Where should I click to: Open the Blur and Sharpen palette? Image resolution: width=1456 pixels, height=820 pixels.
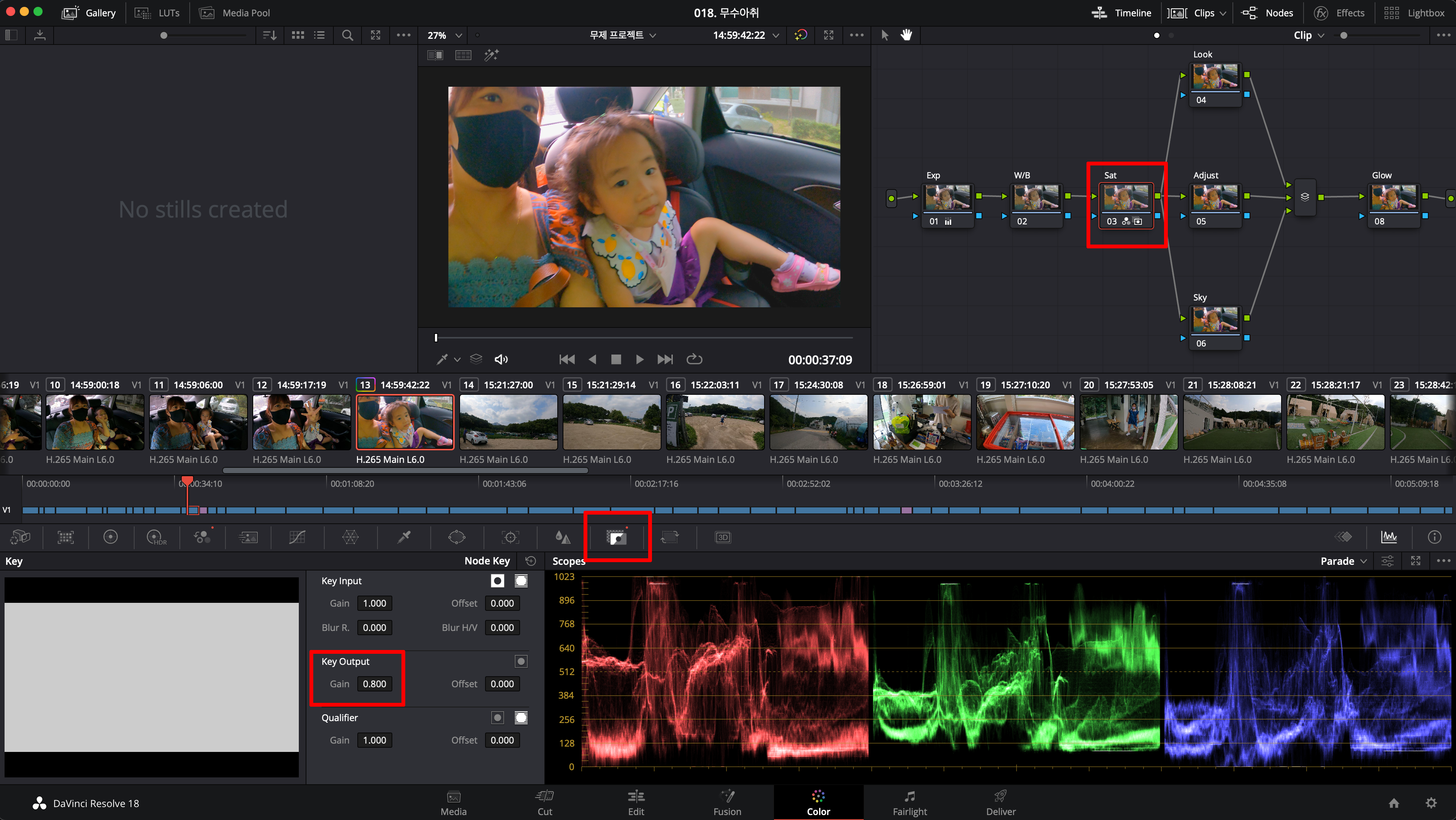pos(562,537)
